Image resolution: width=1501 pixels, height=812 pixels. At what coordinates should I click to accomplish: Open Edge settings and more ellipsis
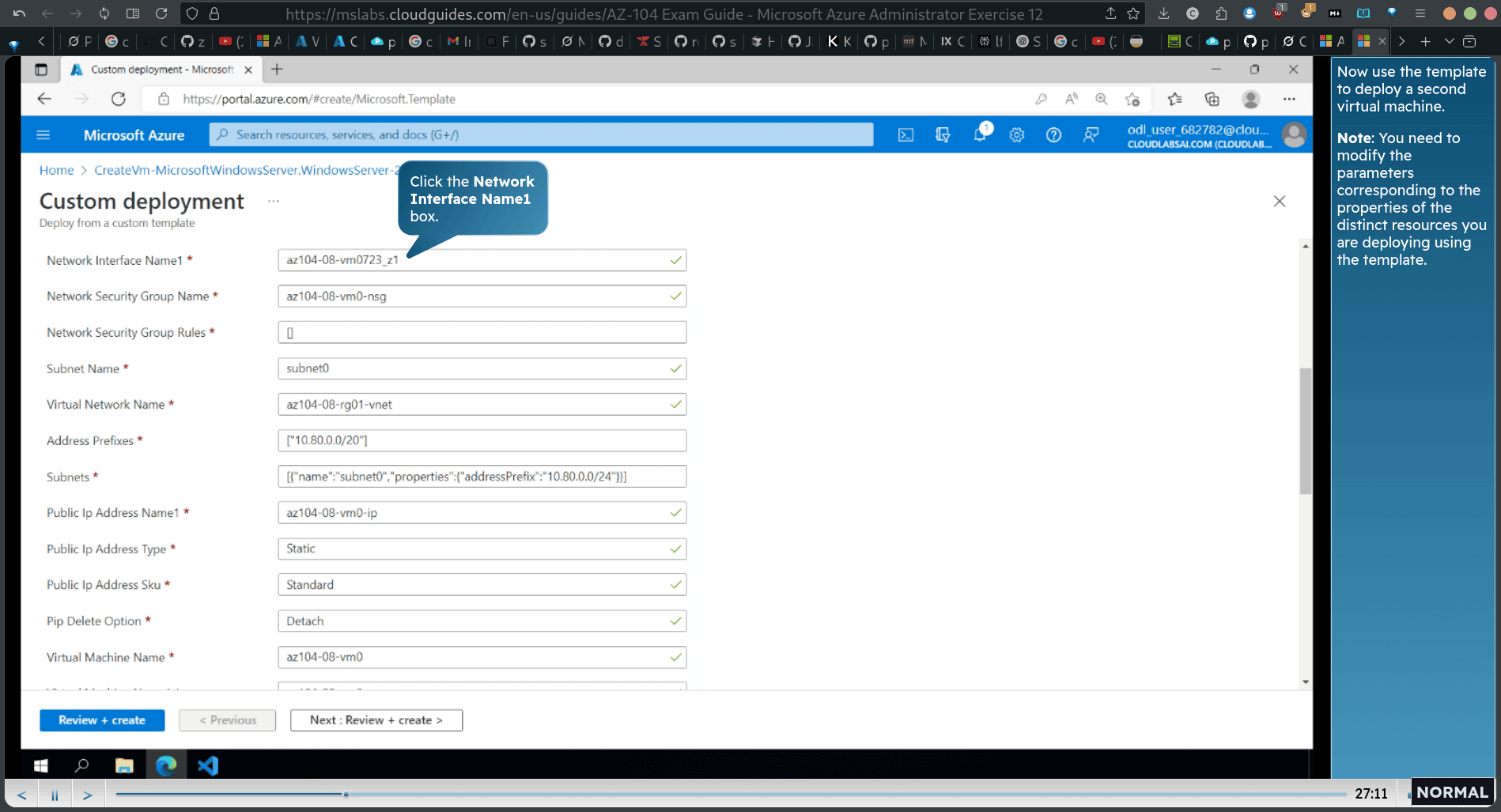tap(1289, 99)
